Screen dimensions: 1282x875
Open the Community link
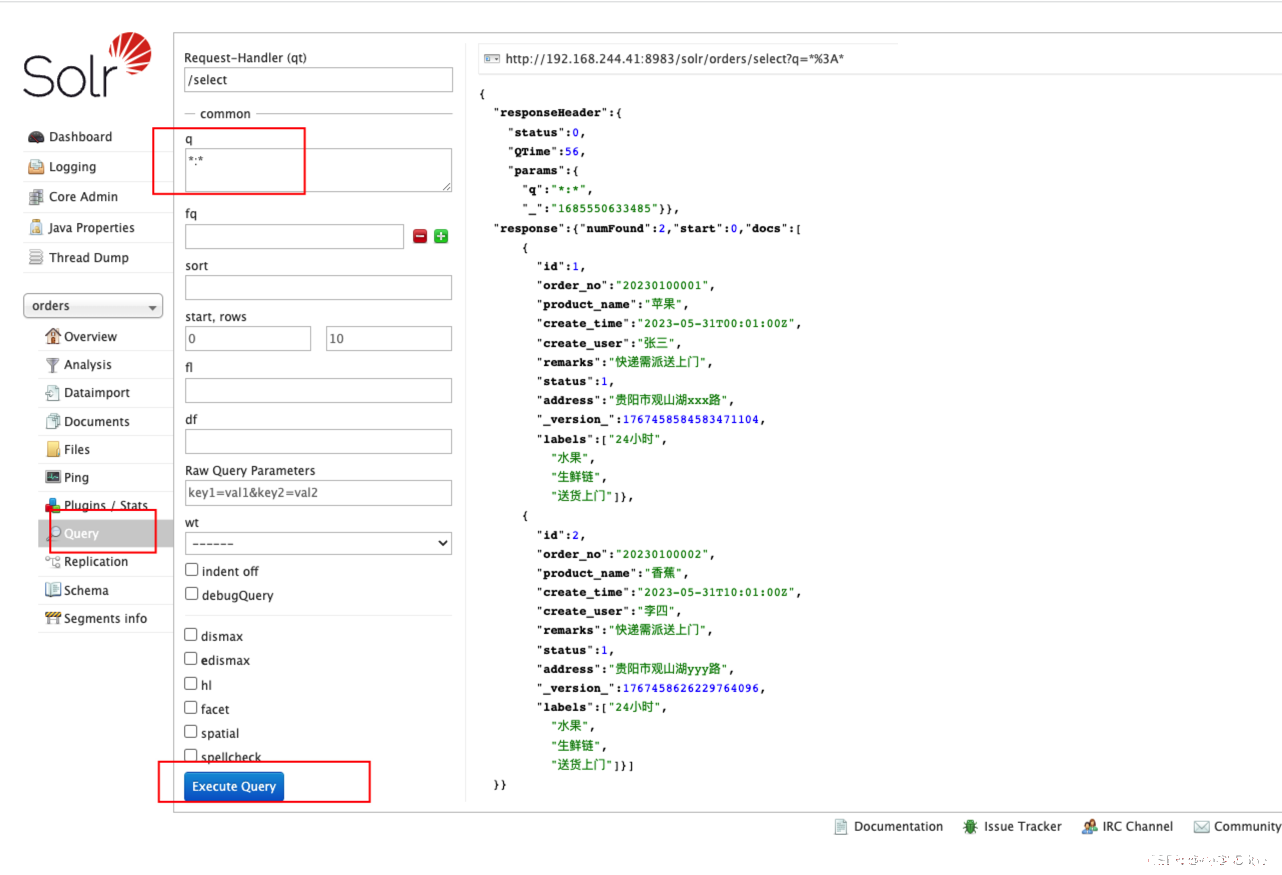[x=1247, y=827]
